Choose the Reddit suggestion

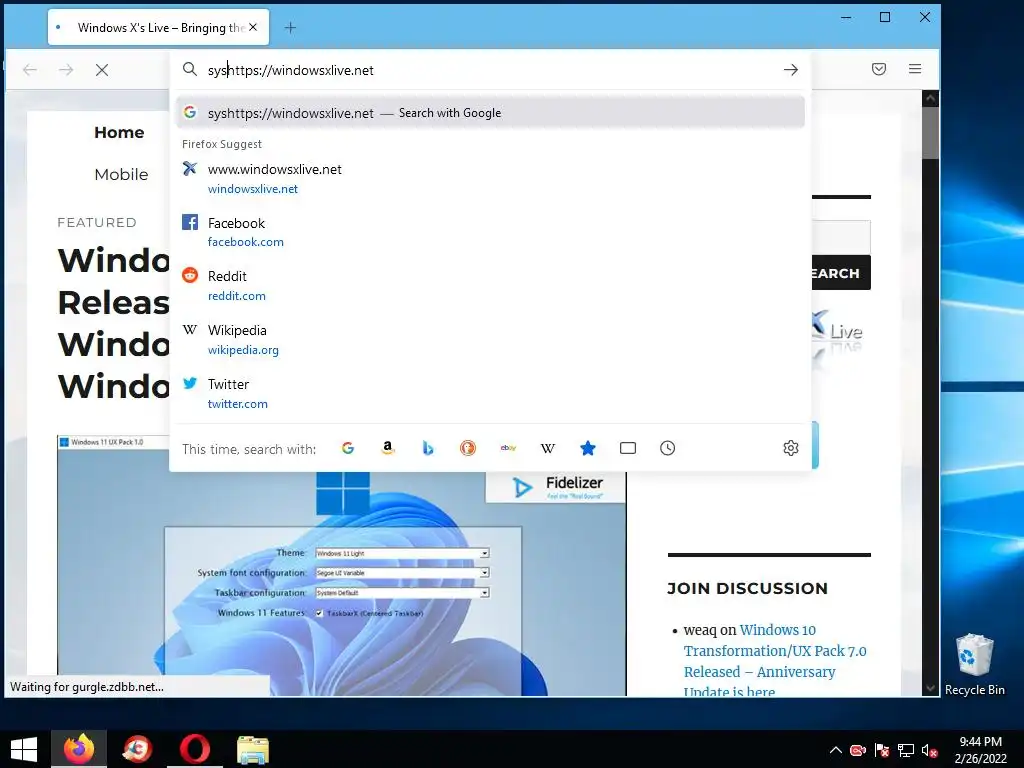[490, 285]
